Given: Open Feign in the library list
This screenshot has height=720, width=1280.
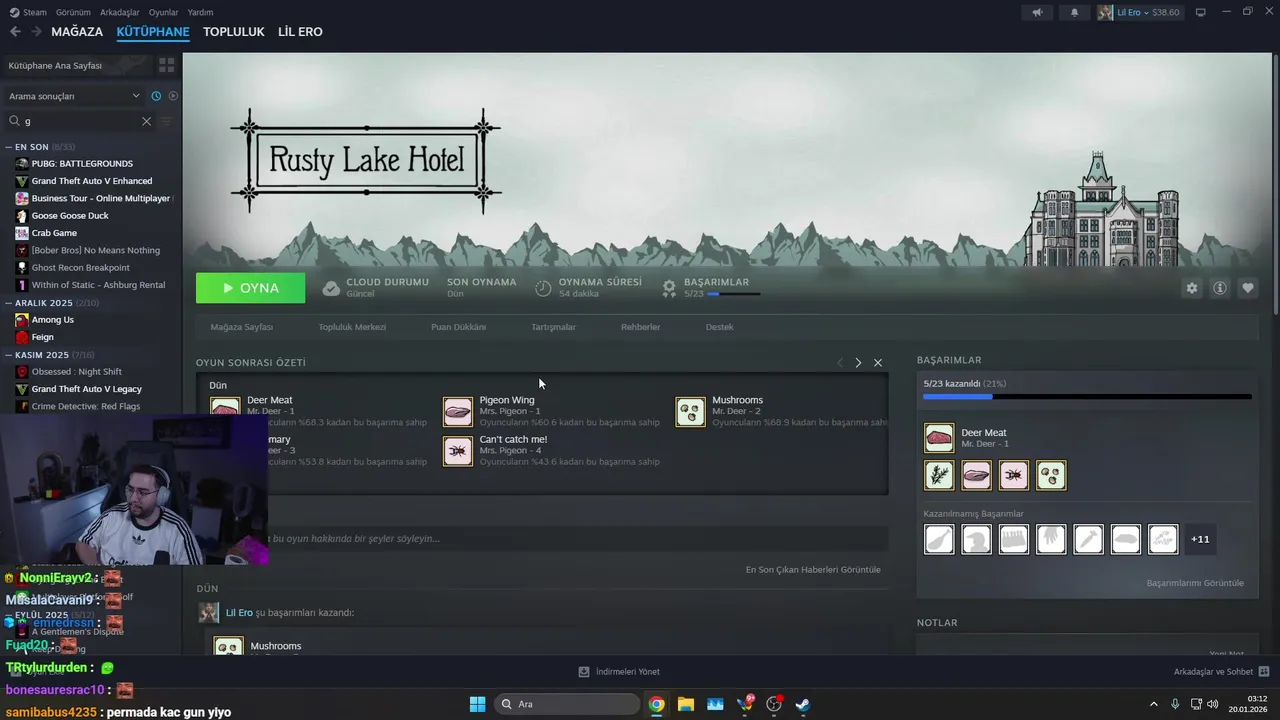Looking at the screenshot, I should coord(42,337).
